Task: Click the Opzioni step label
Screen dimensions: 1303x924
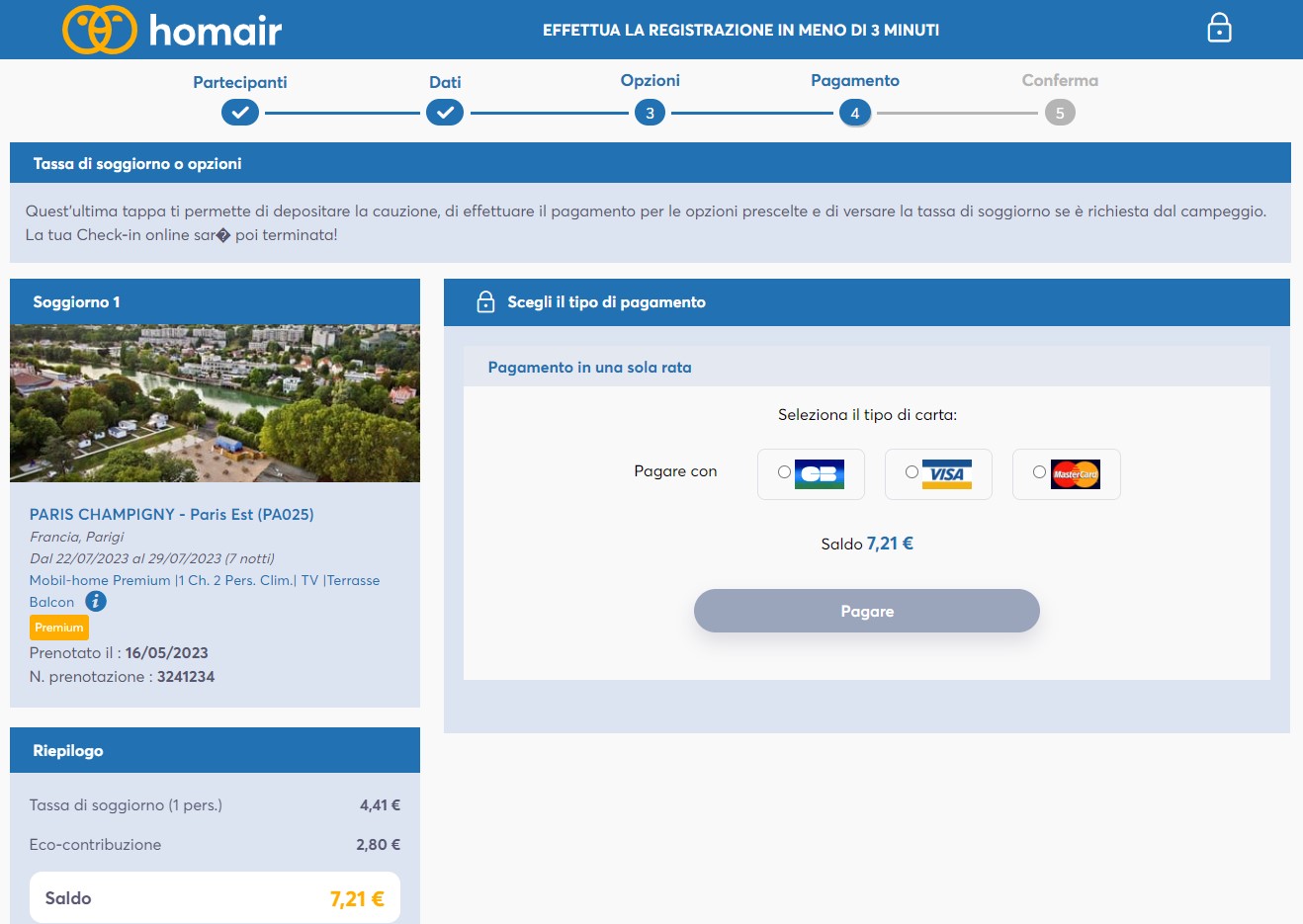Action: click(x=650, y=80)
